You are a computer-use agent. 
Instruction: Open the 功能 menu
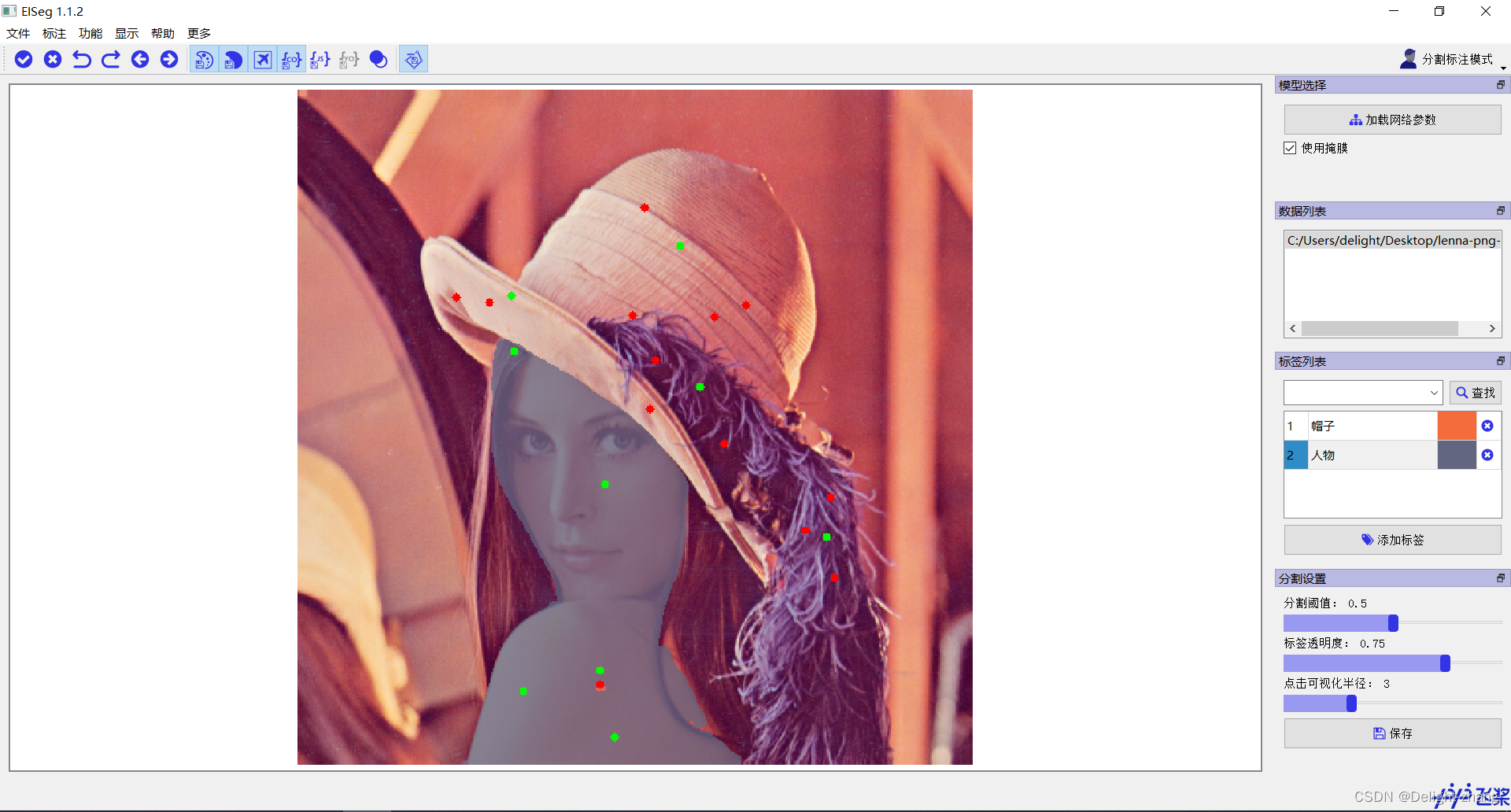[91, 33]
